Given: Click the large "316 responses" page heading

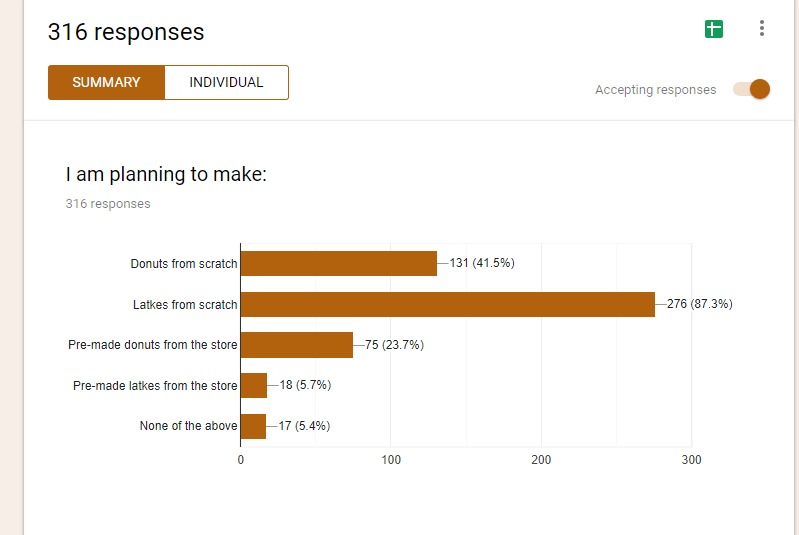Looking at the screenshot, I should coord(126,32).
